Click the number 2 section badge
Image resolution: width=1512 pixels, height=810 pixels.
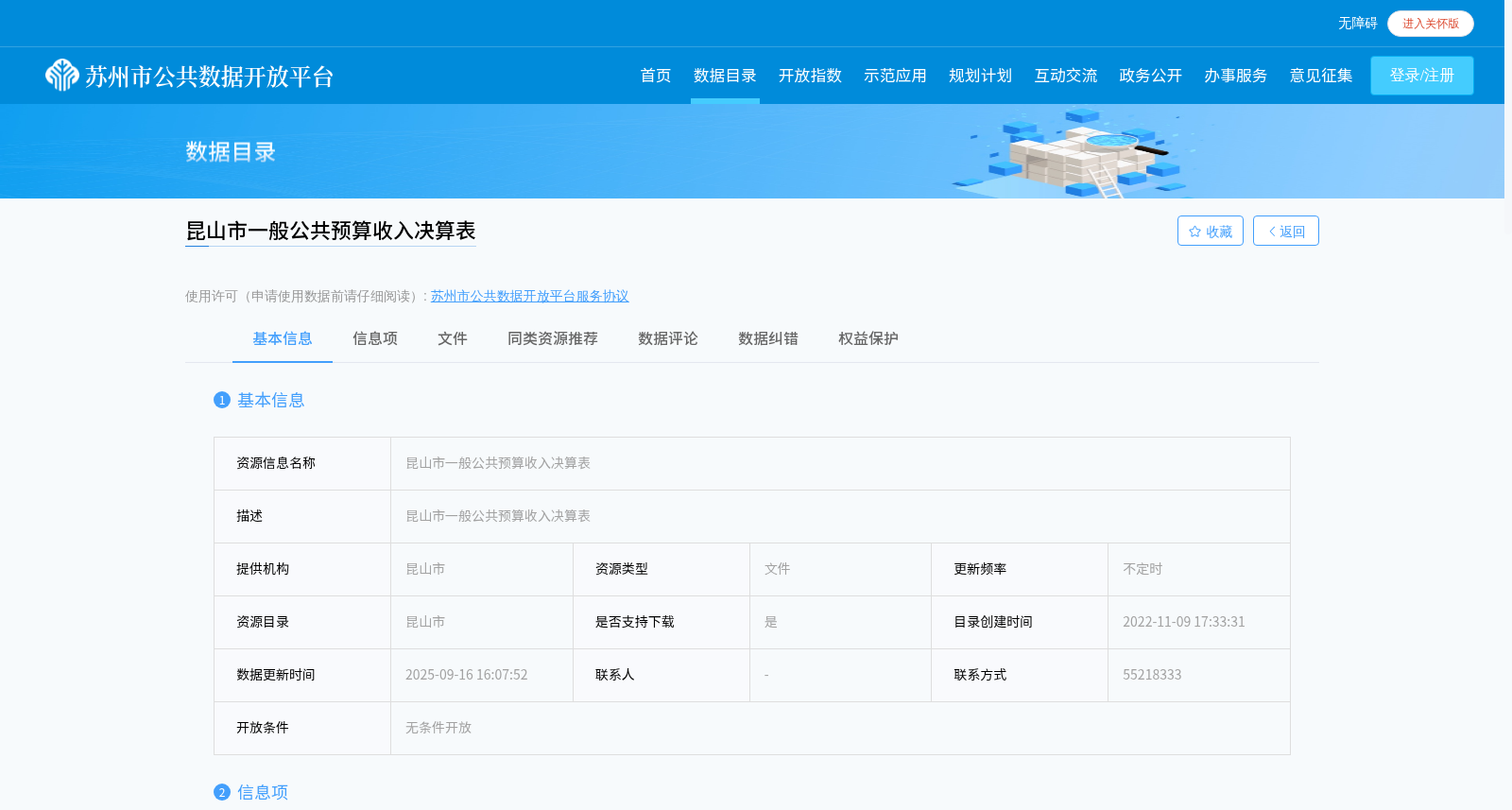click(222, 792)
